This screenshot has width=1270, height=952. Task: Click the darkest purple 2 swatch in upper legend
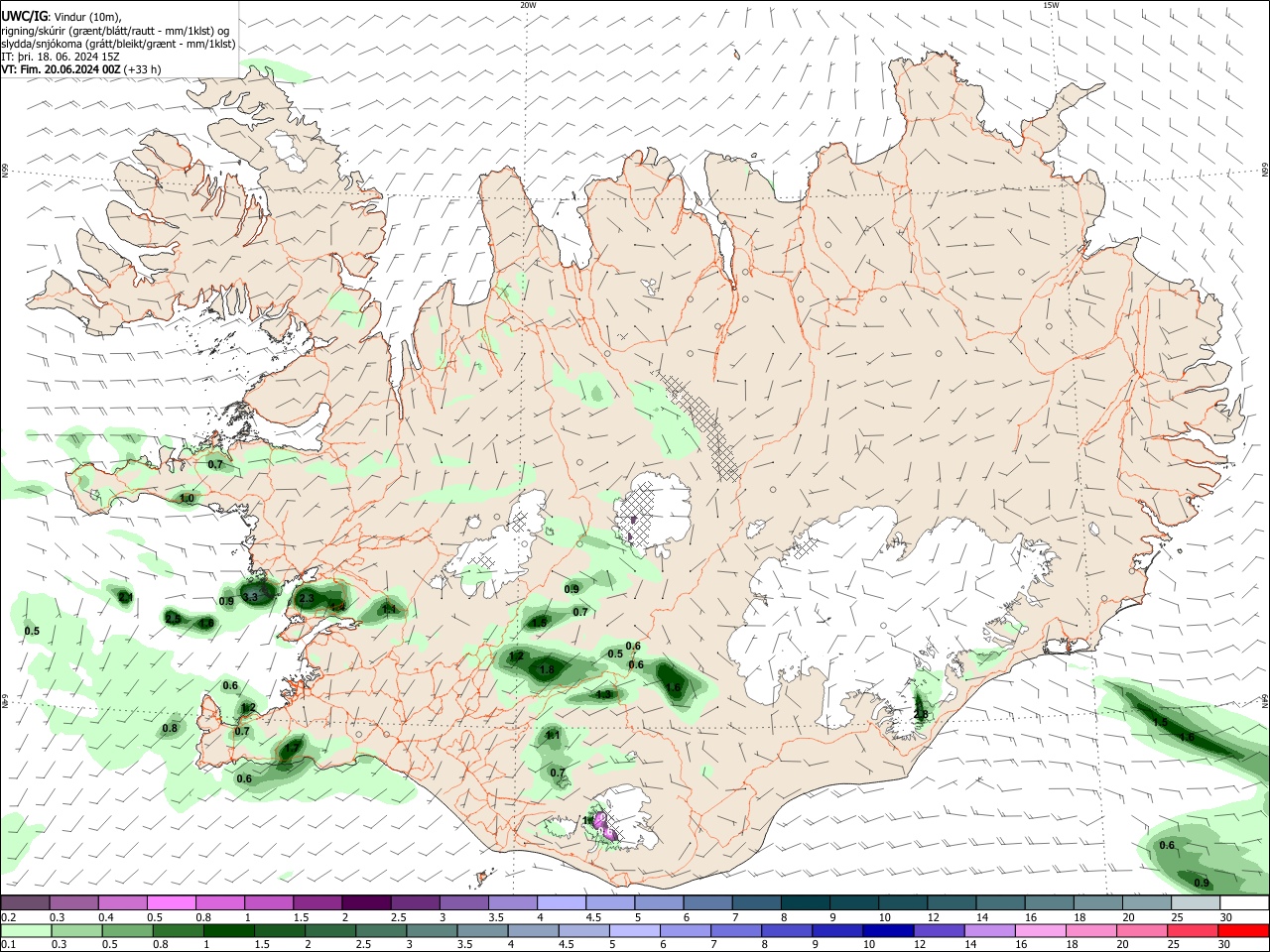[365, 902]
